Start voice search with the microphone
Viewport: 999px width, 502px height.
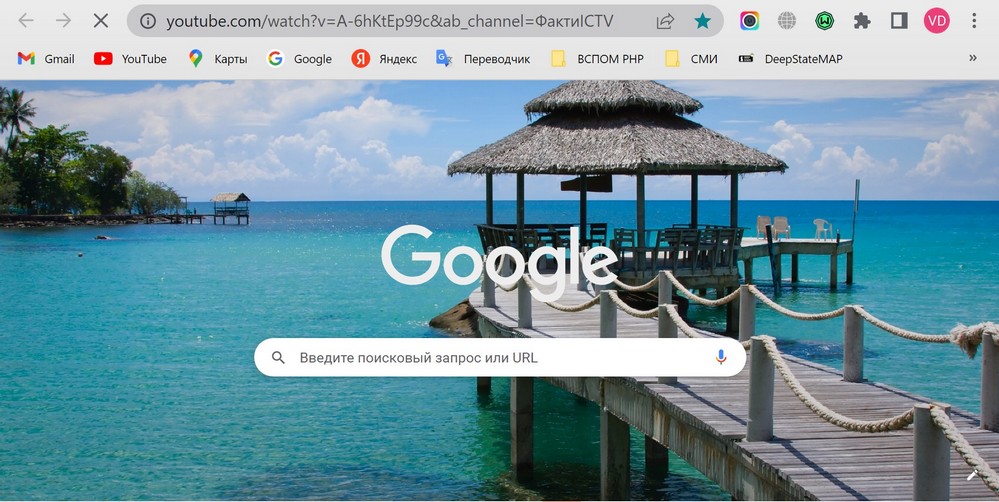point(721,357)
